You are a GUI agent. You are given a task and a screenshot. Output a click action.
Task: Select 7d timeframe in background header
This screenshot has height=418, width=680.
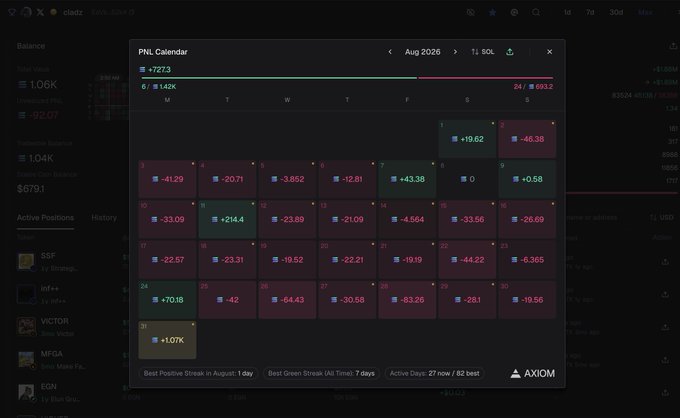coord(590,12)
